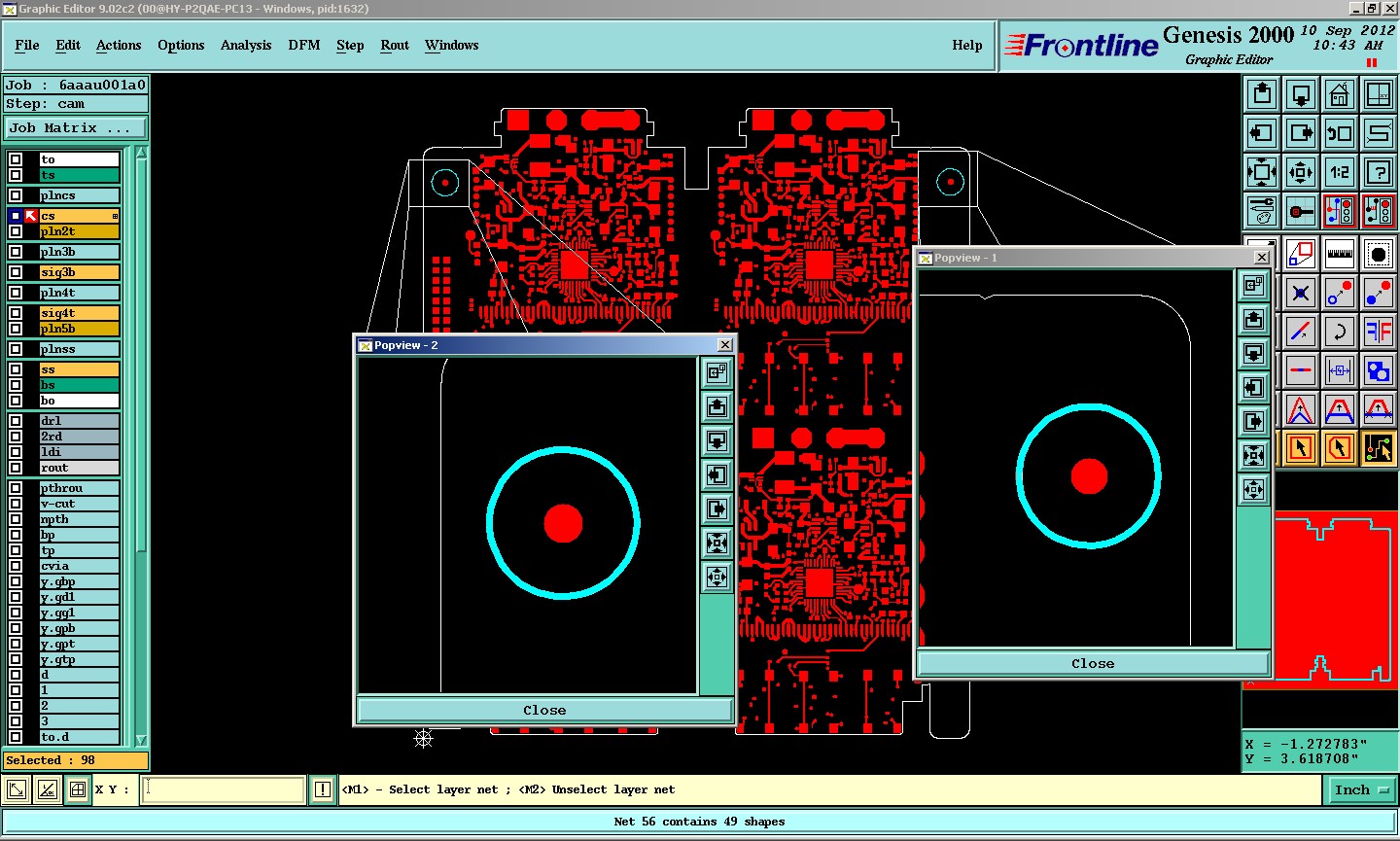
Task: Click the rotate feature icon
Action: tap(1340, 332)
